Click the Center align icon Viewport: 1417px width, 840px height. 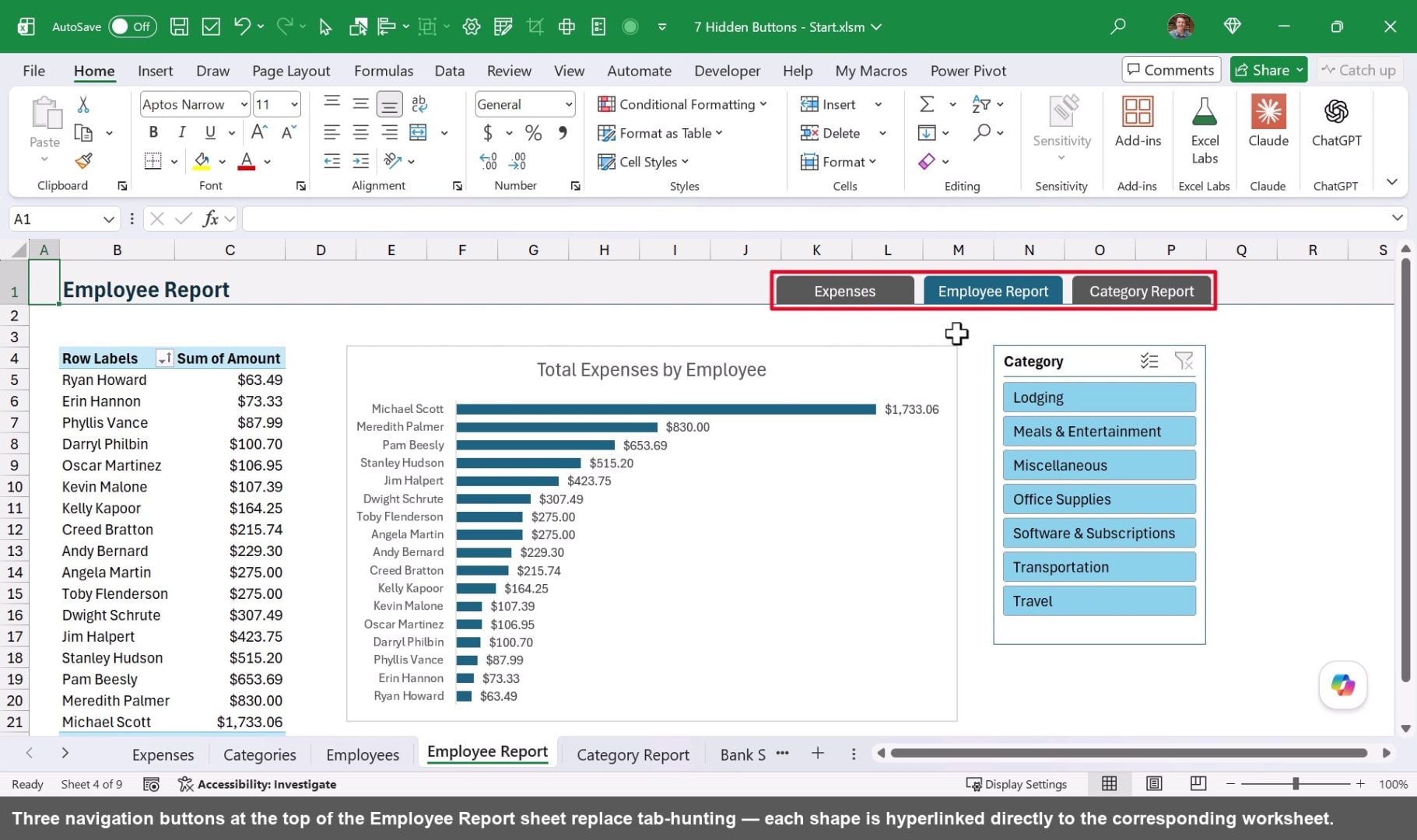(x=360, y=132)
